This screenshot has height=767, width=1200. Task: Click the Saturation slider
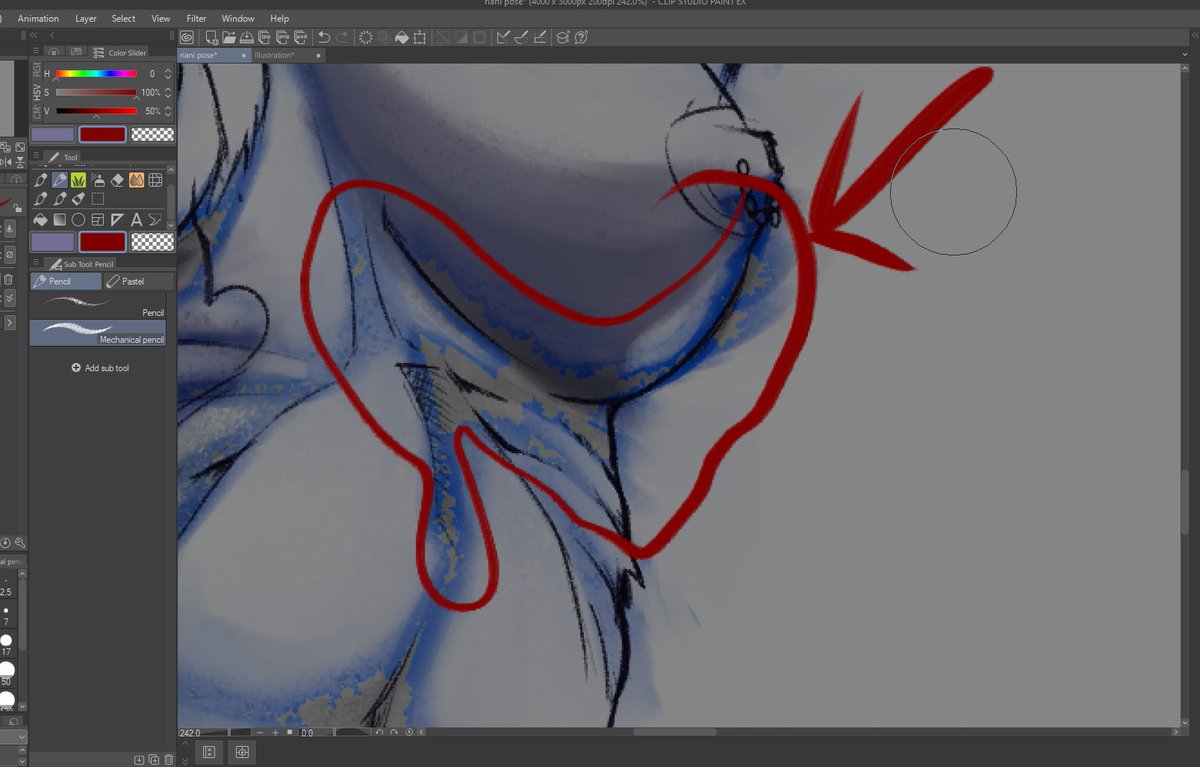[96, 92]
